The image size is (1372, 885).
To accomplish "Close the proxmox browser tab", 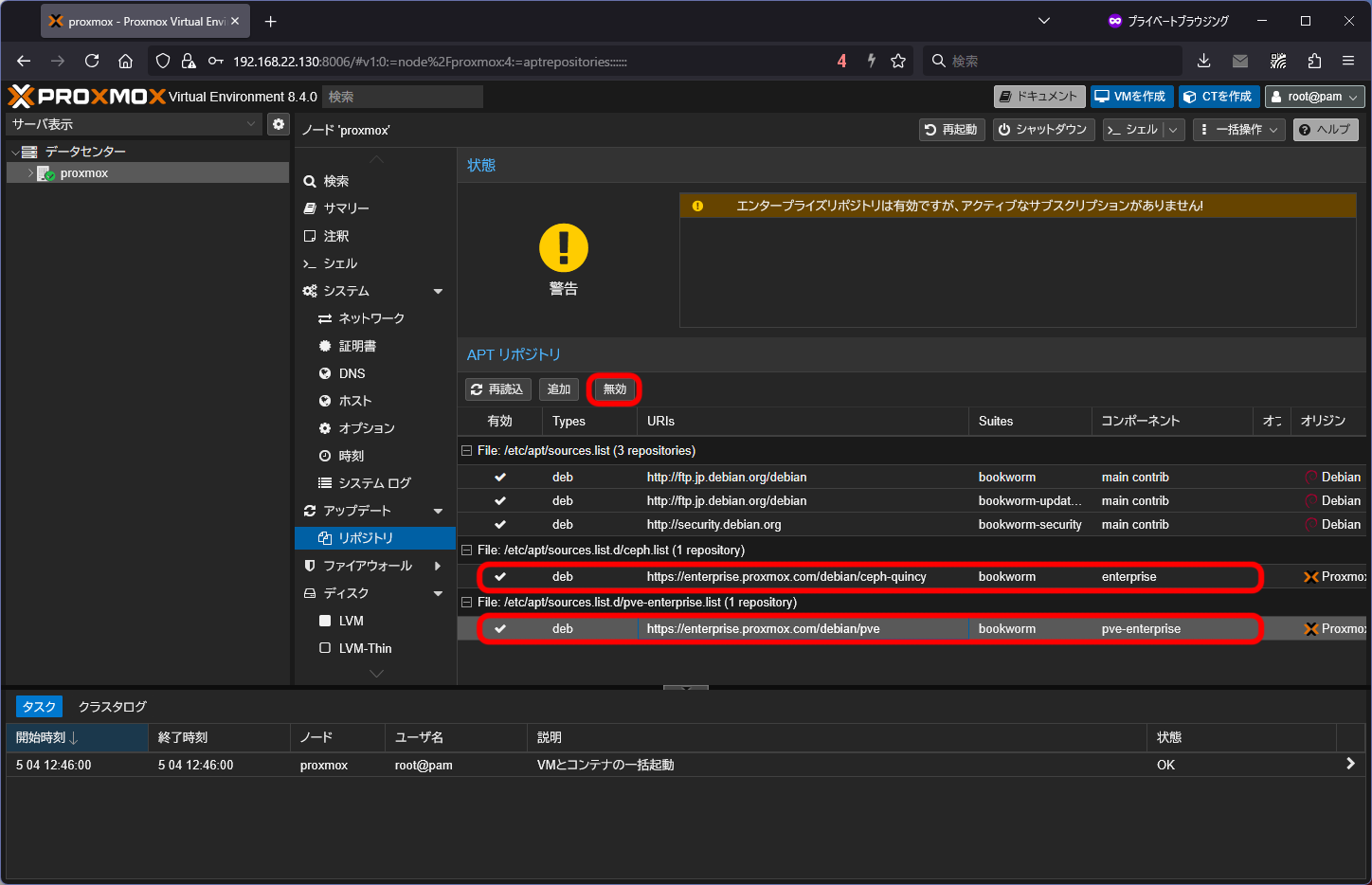I will point(235,21).
